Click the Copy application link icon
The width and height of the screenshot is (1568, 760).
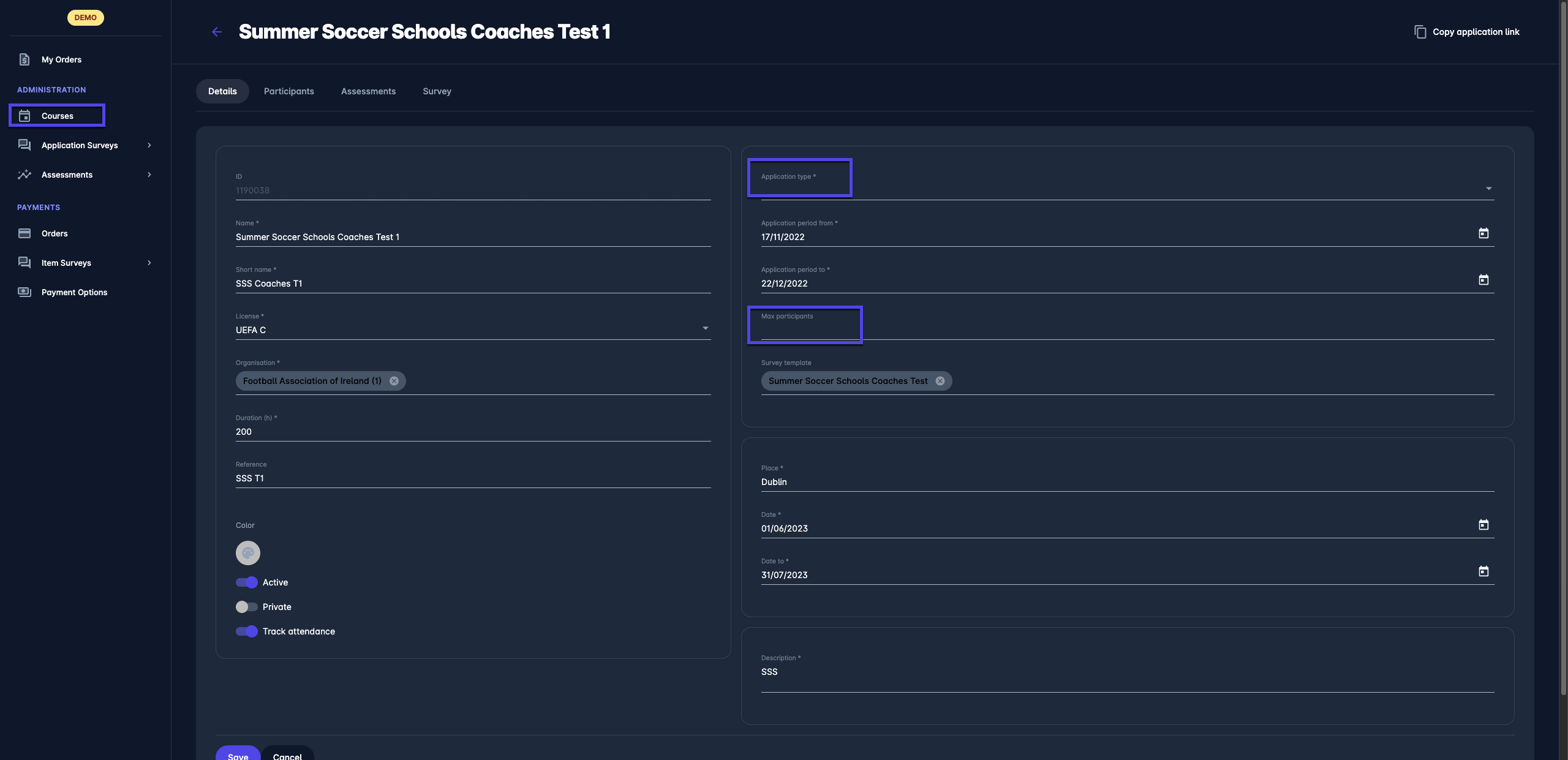coord(1420,32)
